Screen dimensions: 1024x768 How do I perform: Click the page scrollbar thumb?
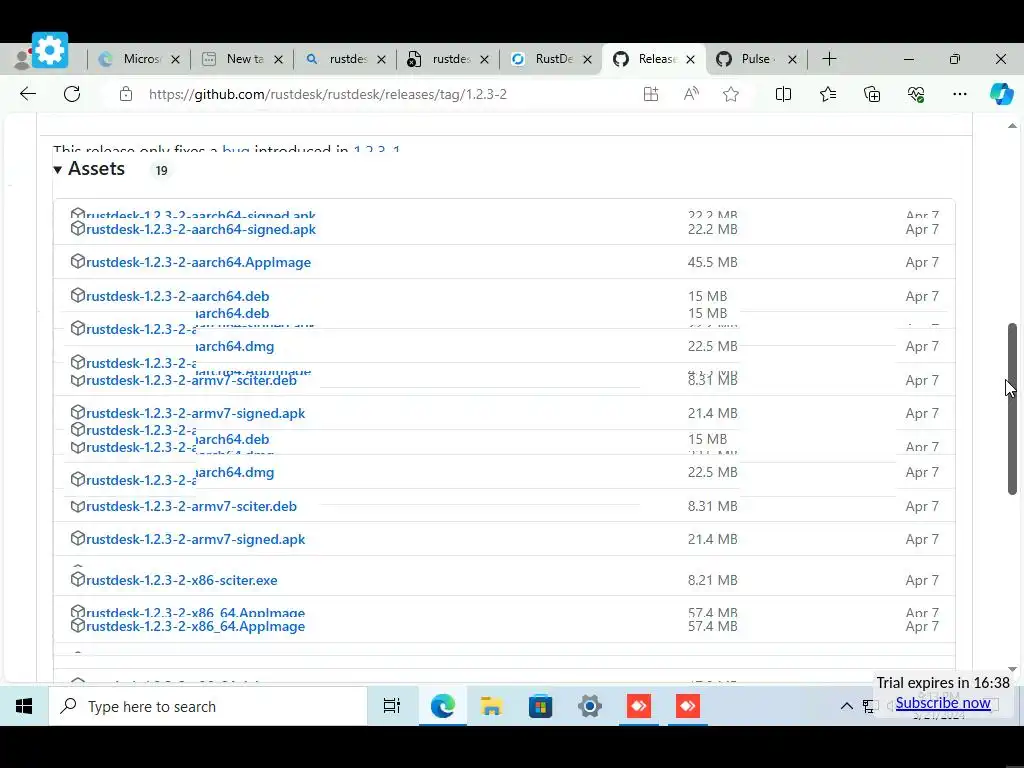[1012, 408]
